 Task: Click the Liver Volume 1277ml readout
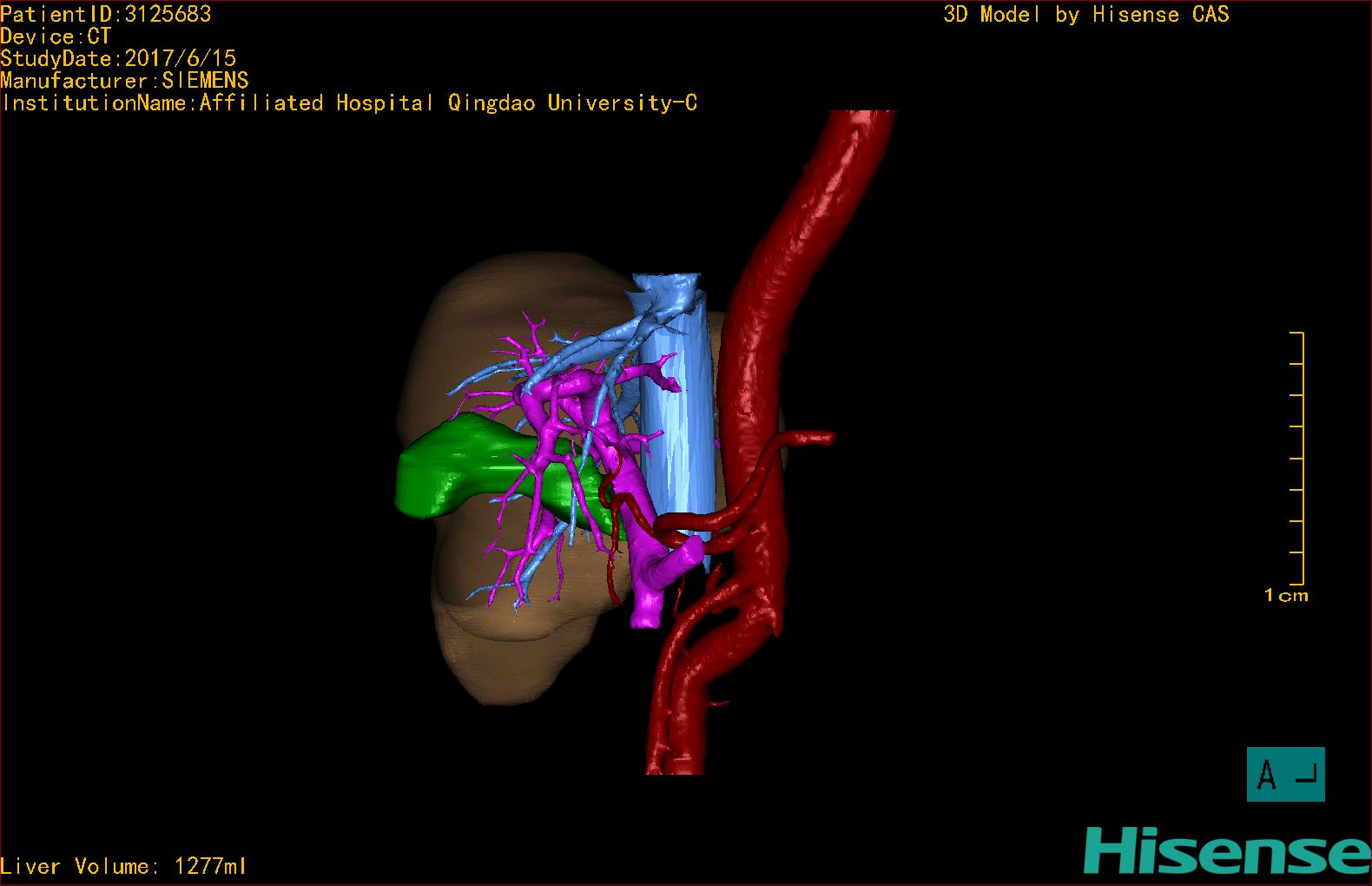(x=123, y=866)
